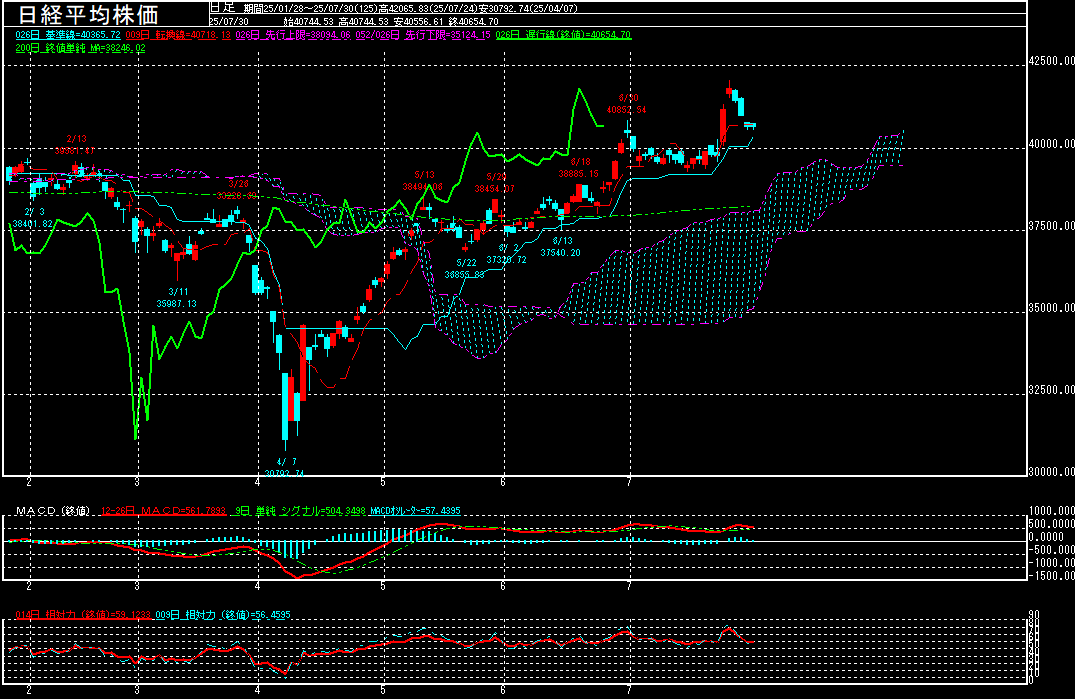Click the 25/07/30 open-high-low-close line
Image resolution: width=1076 pixels, height=699 pixels.
[x=353, y=21]
